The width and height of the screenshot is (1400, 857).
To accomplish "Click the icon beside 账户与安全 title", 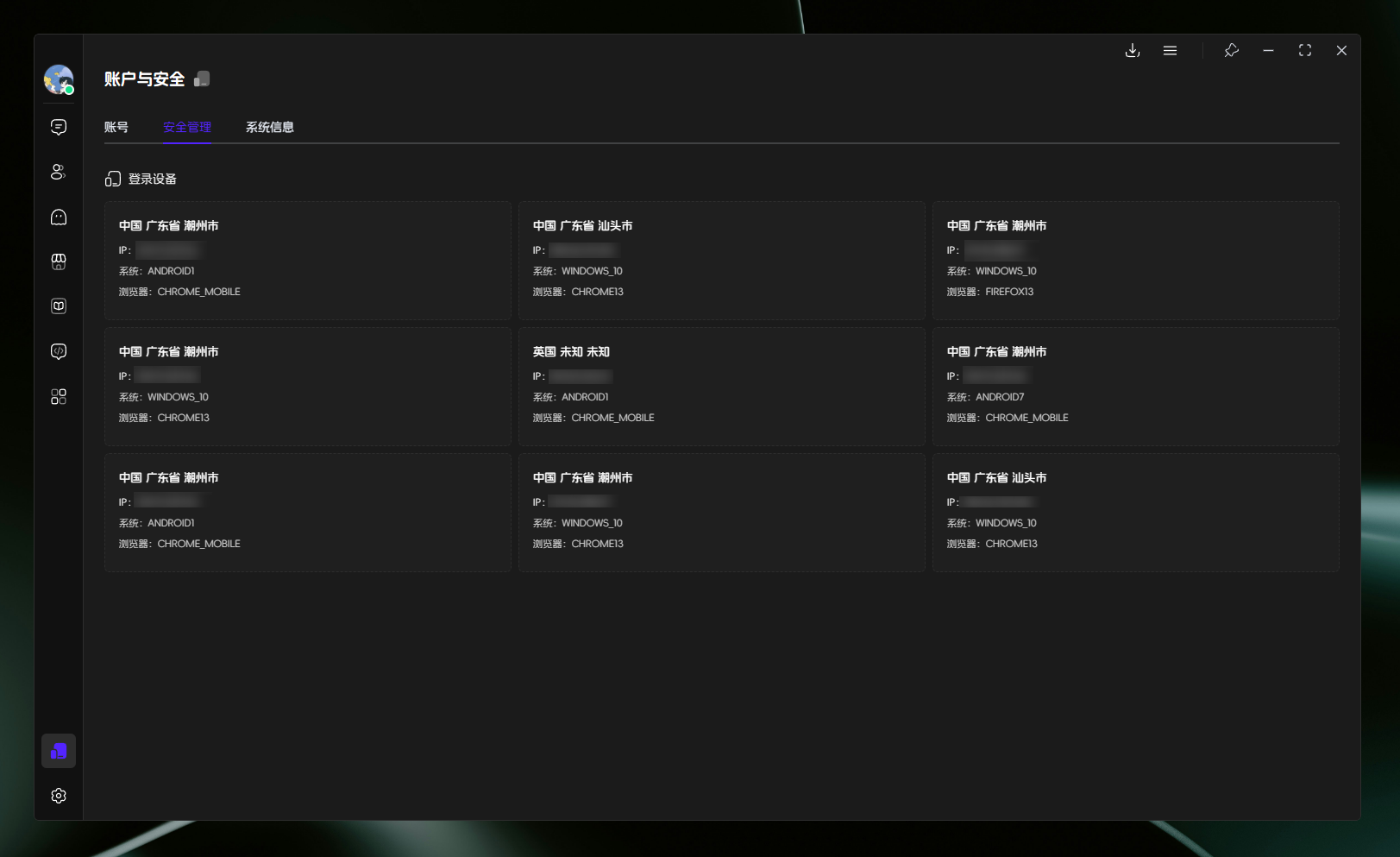I will pos(202,79).
